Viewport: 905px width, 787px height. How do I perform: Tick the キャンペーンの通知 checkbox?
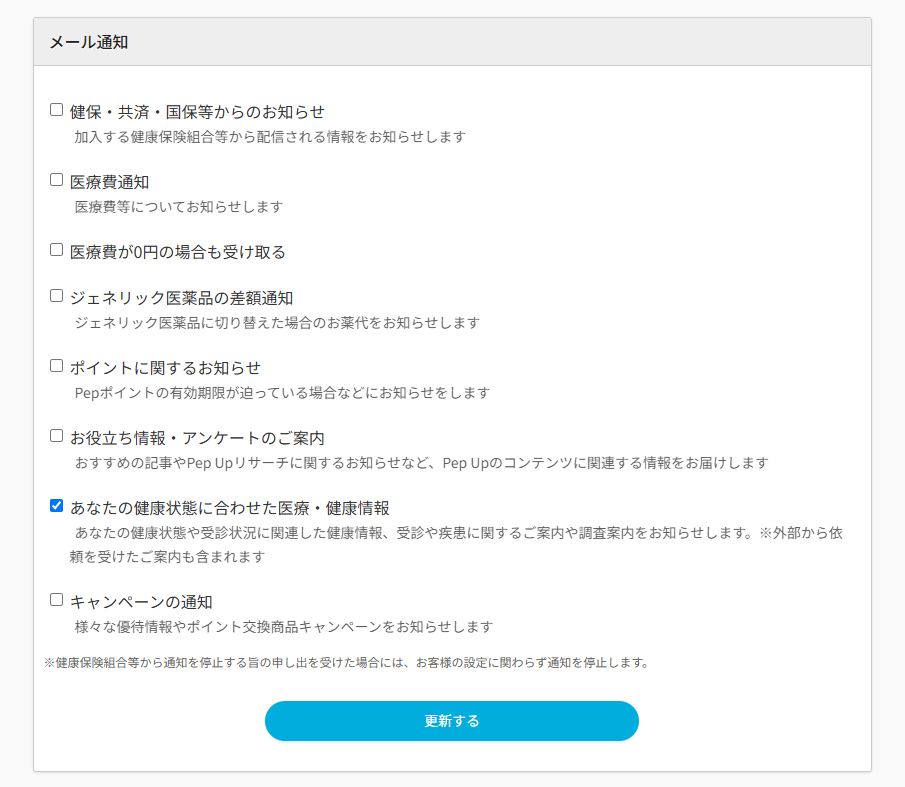click(x=56, y=599)
